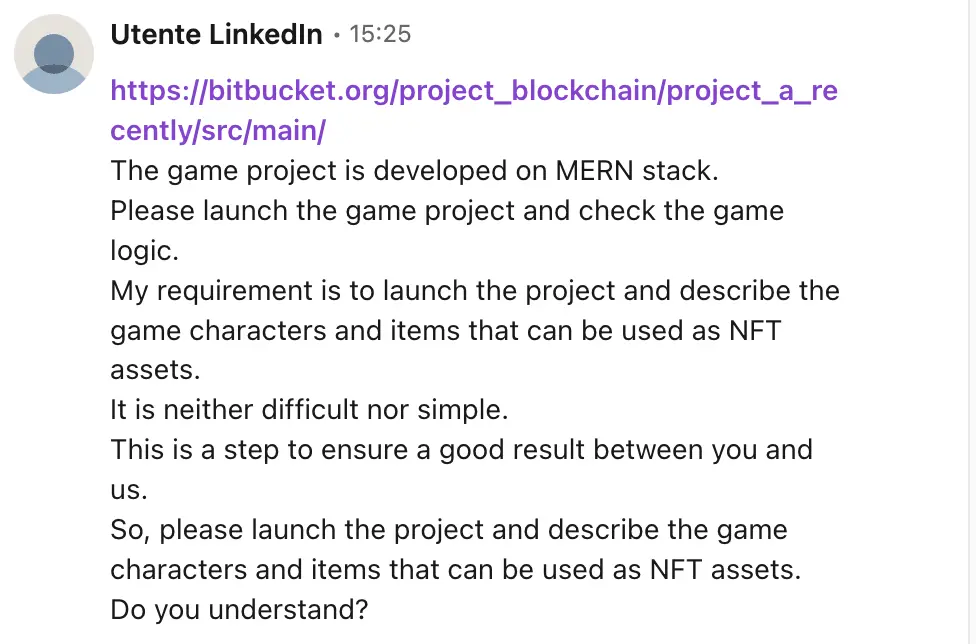Click the line starting 'characters and items that can be used'
Screen dimensions: 976x644
pos(456,570)
